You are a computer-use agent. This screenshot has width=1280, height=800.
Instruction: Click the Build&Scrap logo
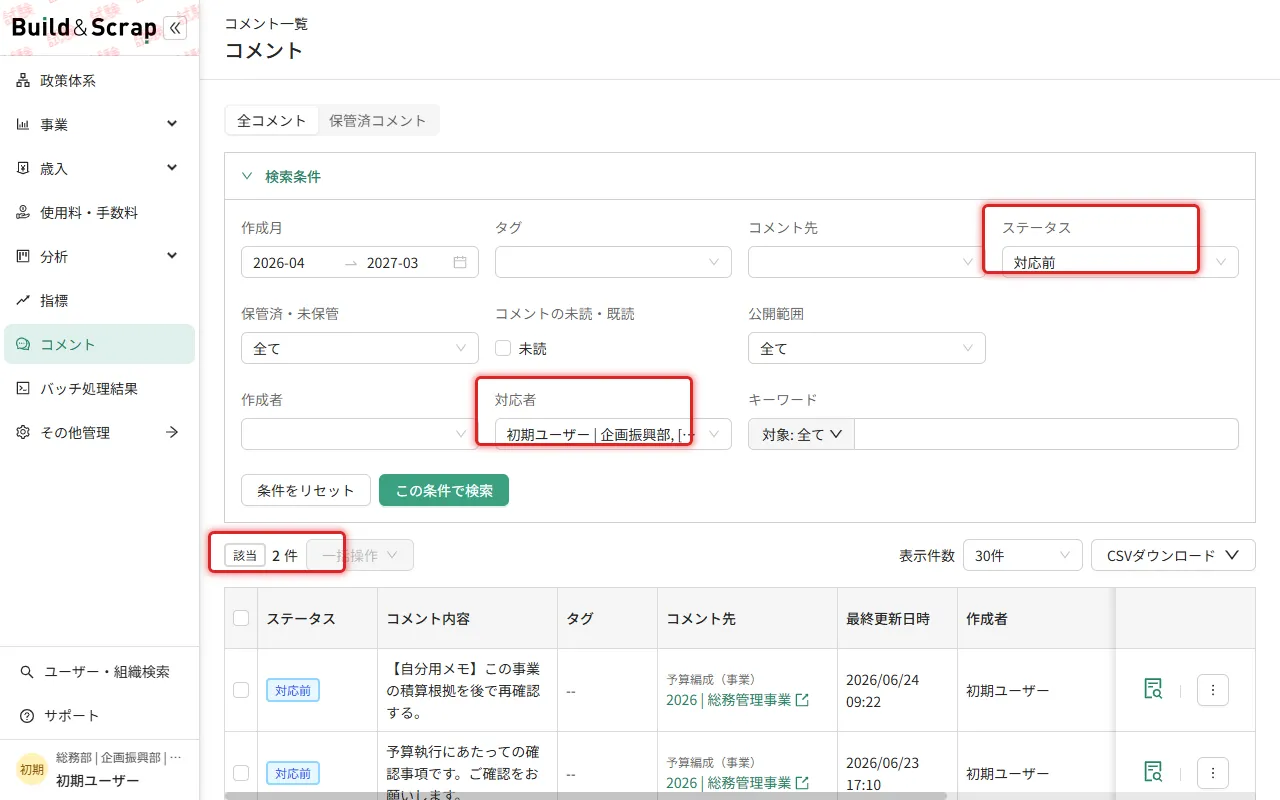click(x=84, y=28)
